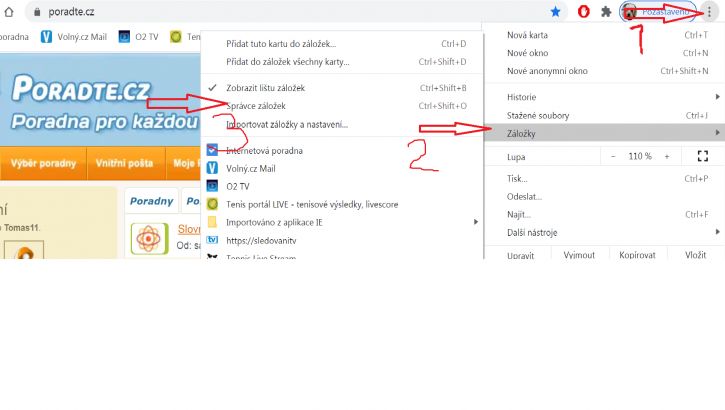The width and height of the screenshot is (725, 410).
Task: Open Volný.cz Mail bookmark in submenu
Action: [x=342, y=168]
